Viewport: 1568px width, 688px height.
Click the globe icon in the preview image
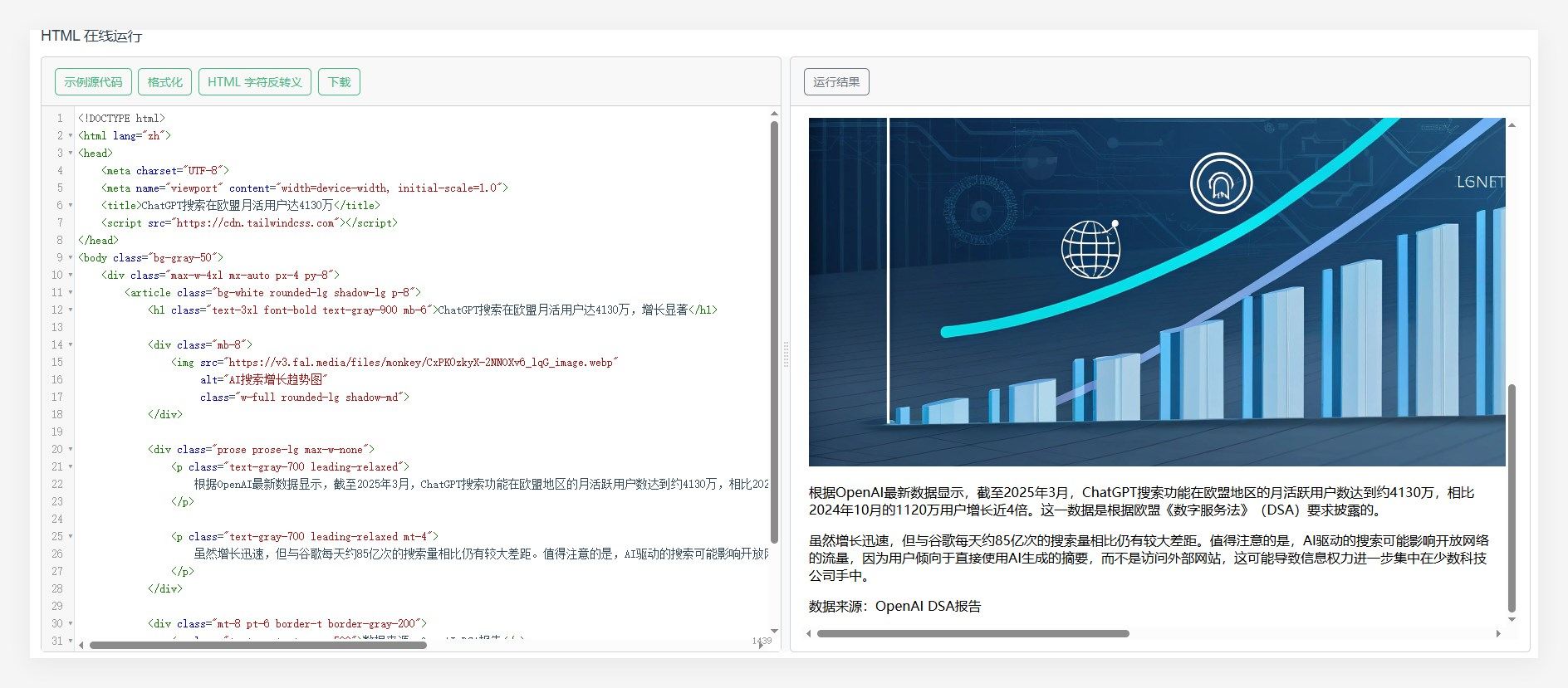(1090, 249)
